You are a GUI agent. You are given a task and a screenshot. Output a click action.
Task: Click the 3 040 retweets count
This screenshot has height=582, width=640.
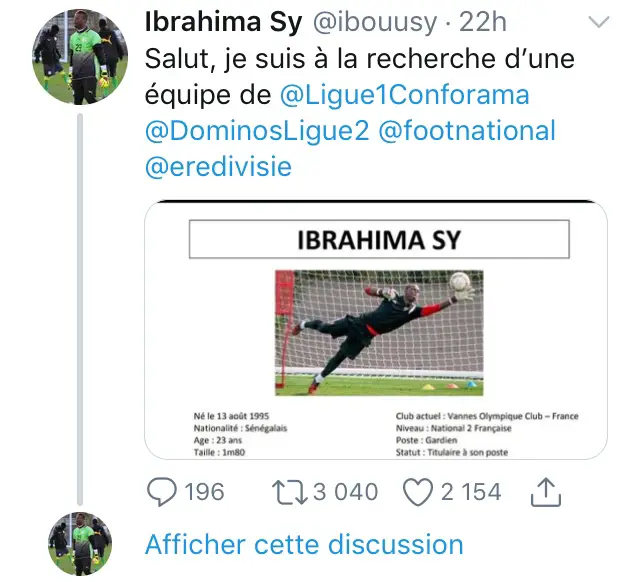pyautogui.click(x=346, y=492)
